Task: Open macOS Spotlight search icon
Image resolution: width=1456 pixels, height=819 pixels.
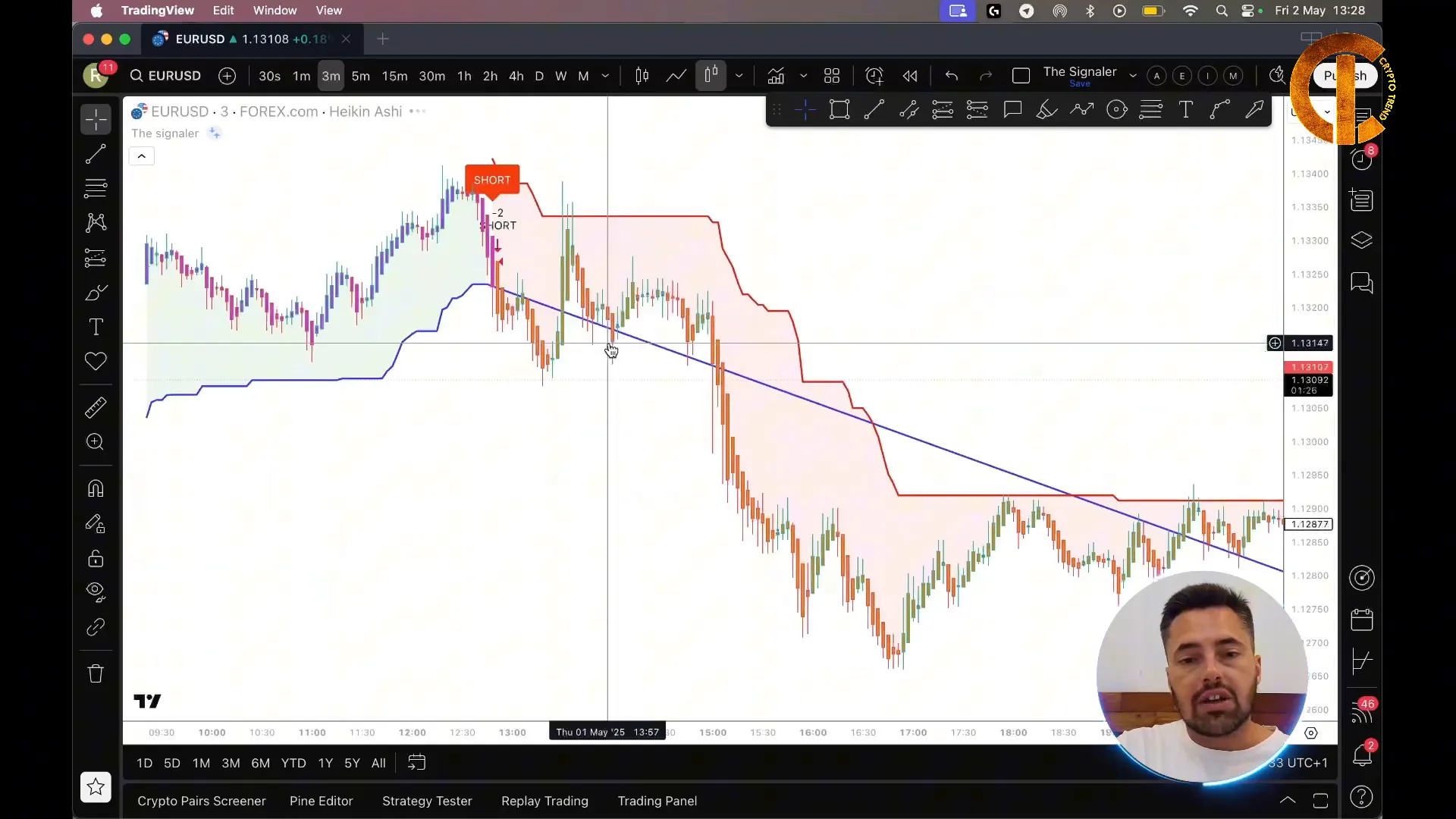Action: click(x=1222, y=11)
